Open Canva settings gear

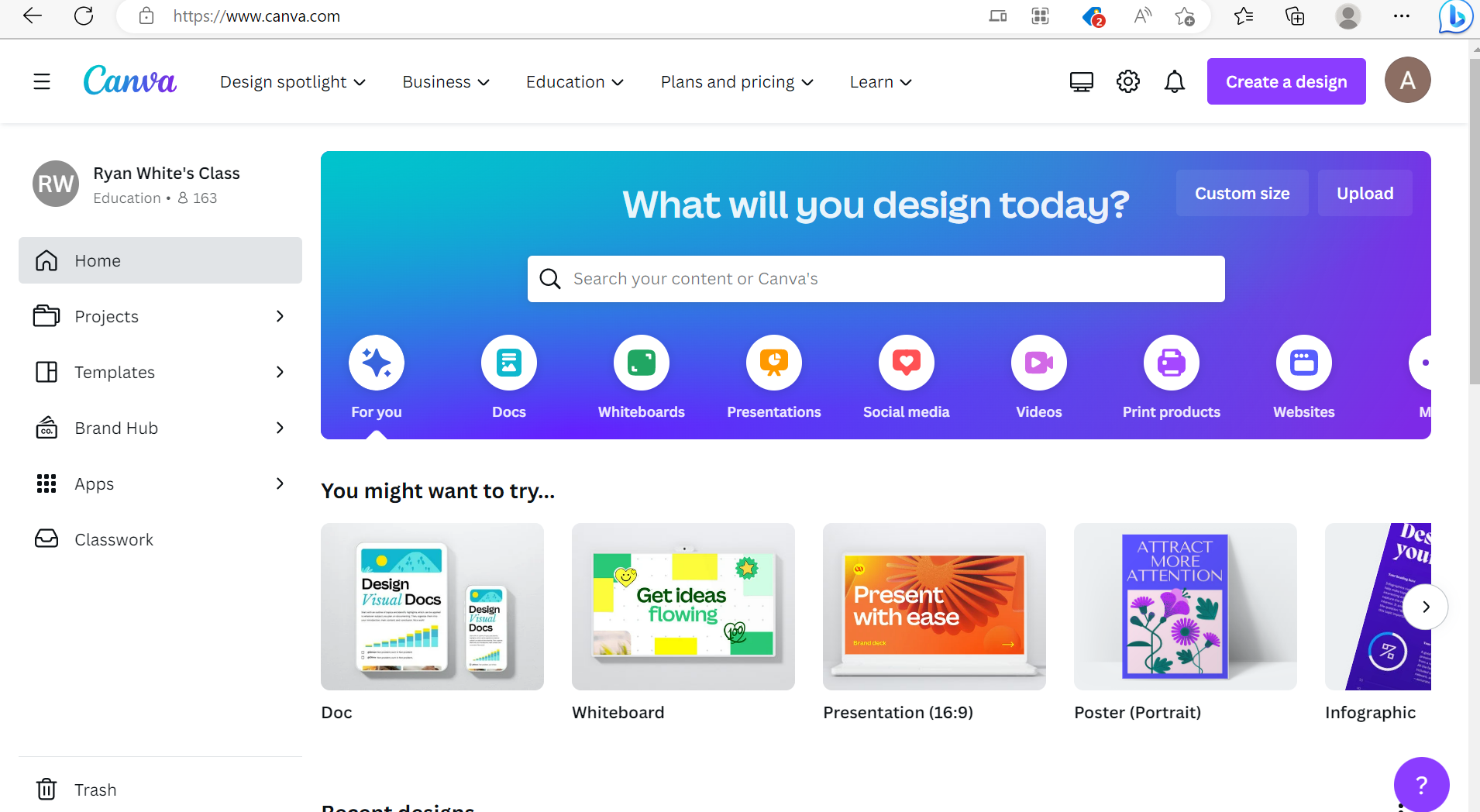pos(1127,81)
